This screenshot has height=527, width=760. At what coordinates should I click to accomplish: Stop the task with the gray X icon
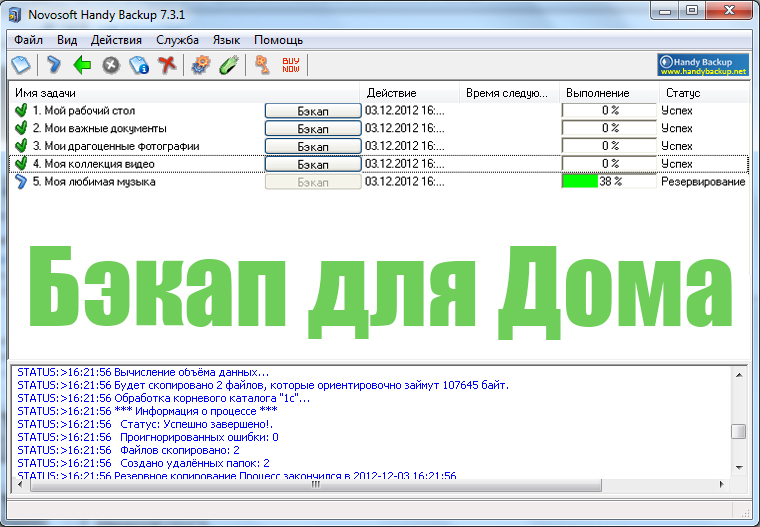[x=111, y=65]
